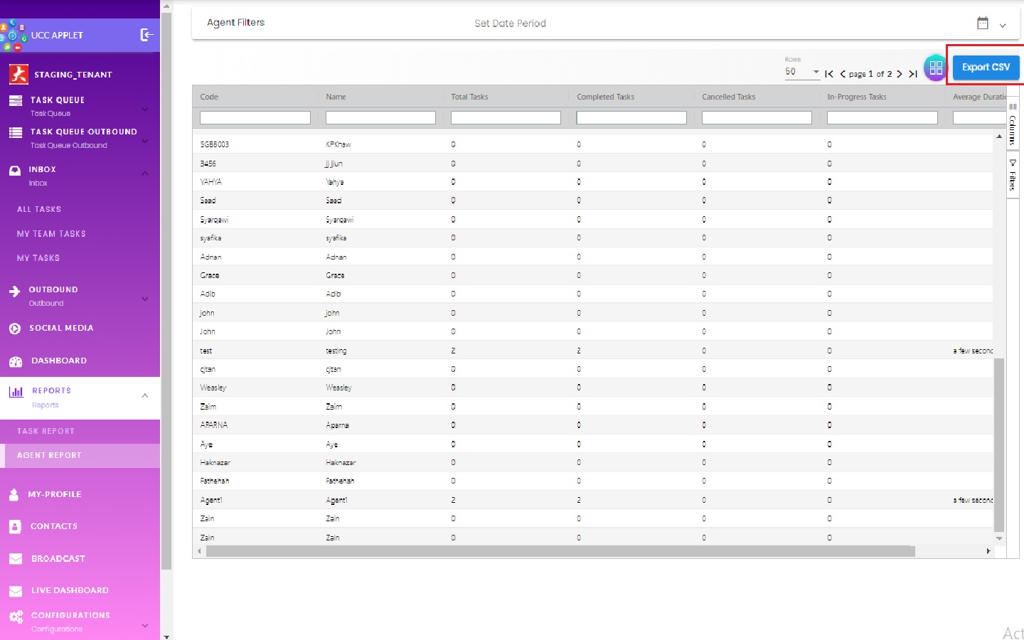Open the Rows per page dropdown
The height and width of the screenshot is (640, 1024).
tap(802, 72)
